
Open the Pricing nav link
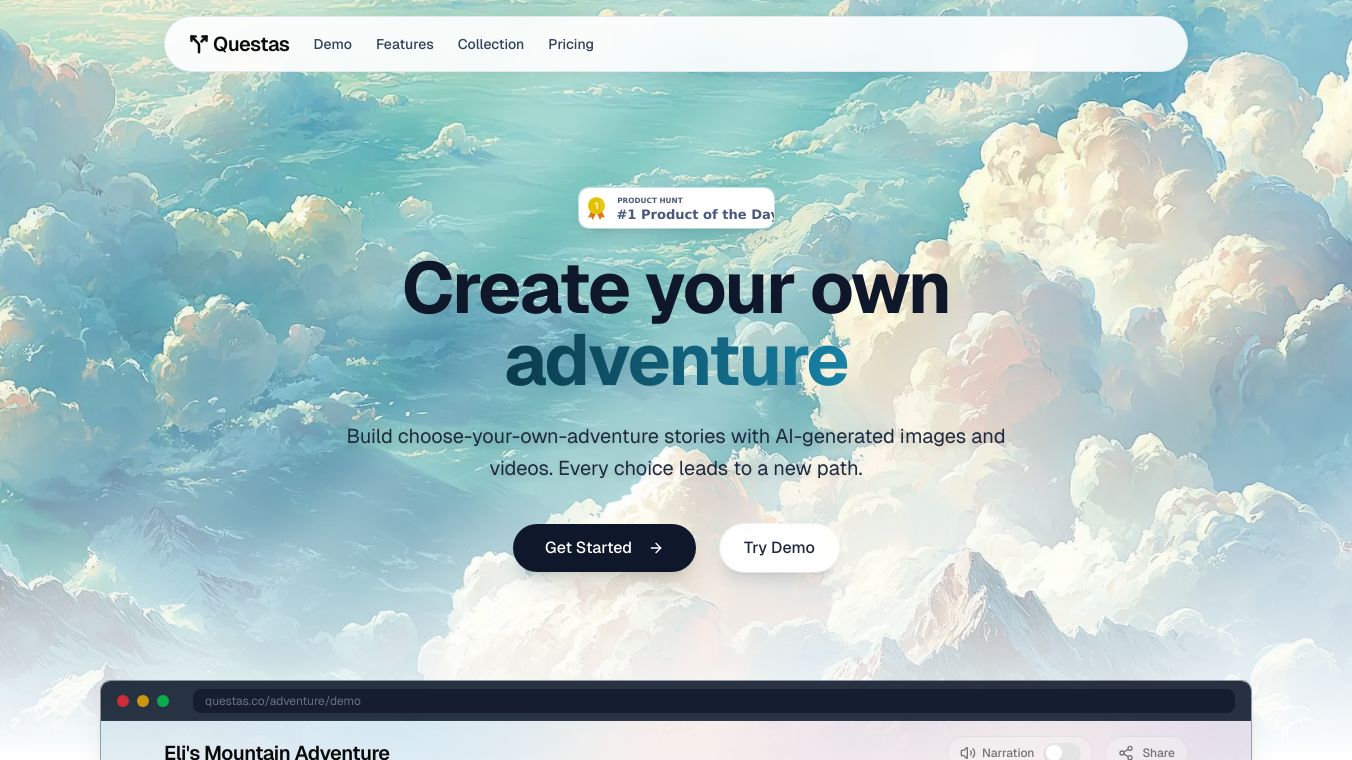[571, 44]
